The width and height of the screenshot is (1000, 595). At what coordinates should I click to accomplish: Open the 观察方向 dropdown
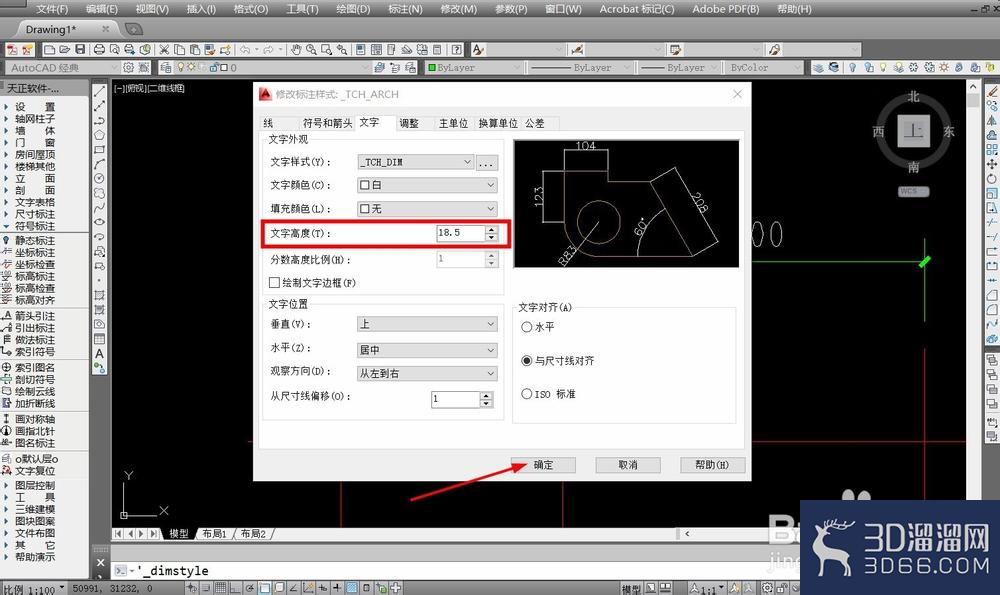[x=427, y=373]
